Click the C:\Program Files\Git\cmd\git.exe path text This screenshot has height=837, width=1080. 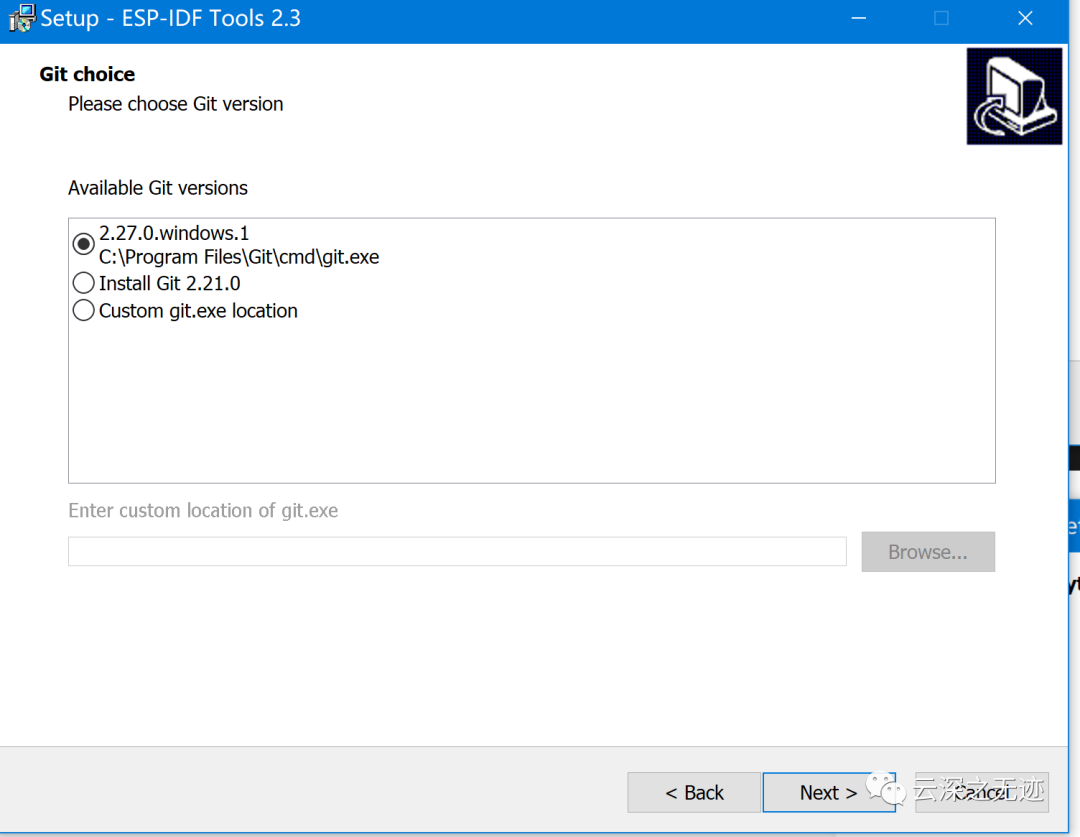[x=239, y=257]
